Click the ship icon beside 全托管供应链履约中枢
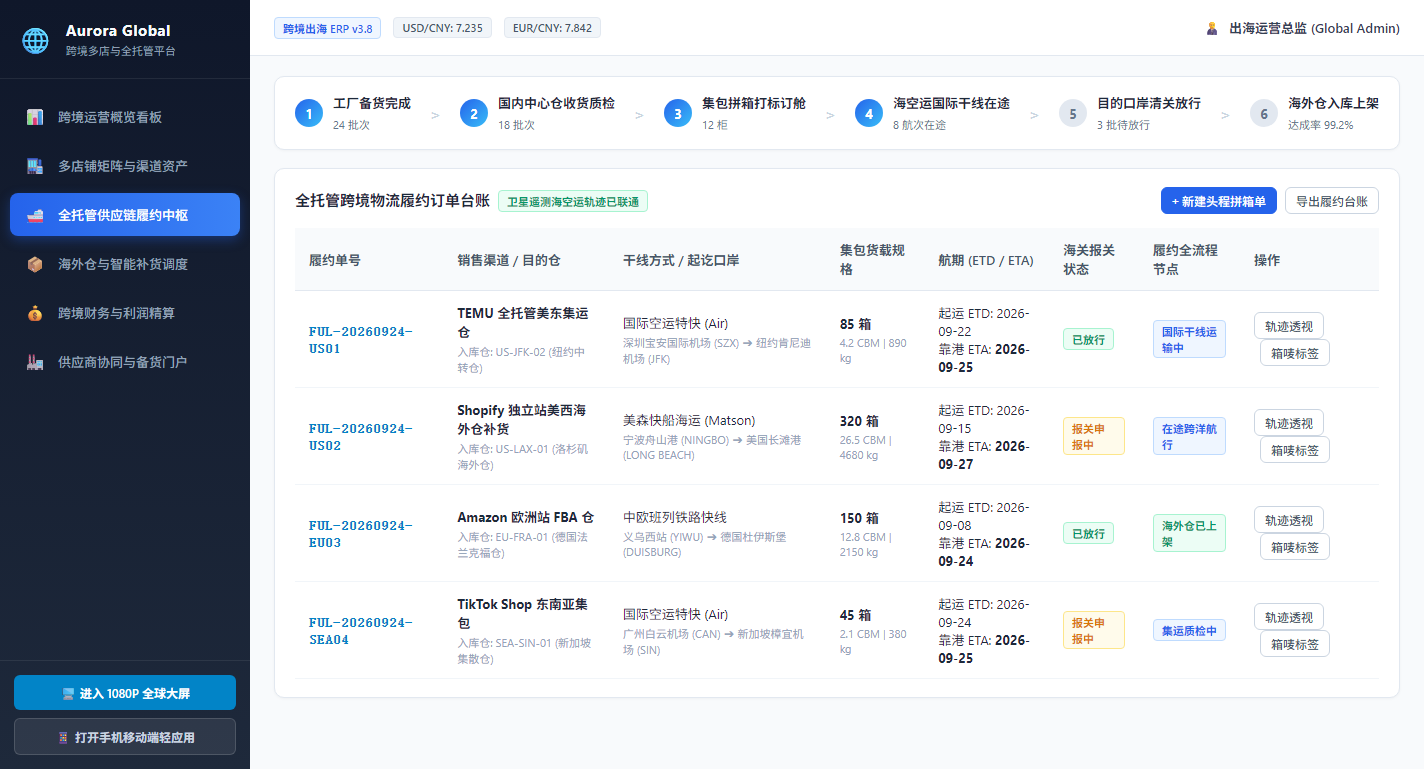The width and height of the screenshot is (1424, 769). (35, 215)
